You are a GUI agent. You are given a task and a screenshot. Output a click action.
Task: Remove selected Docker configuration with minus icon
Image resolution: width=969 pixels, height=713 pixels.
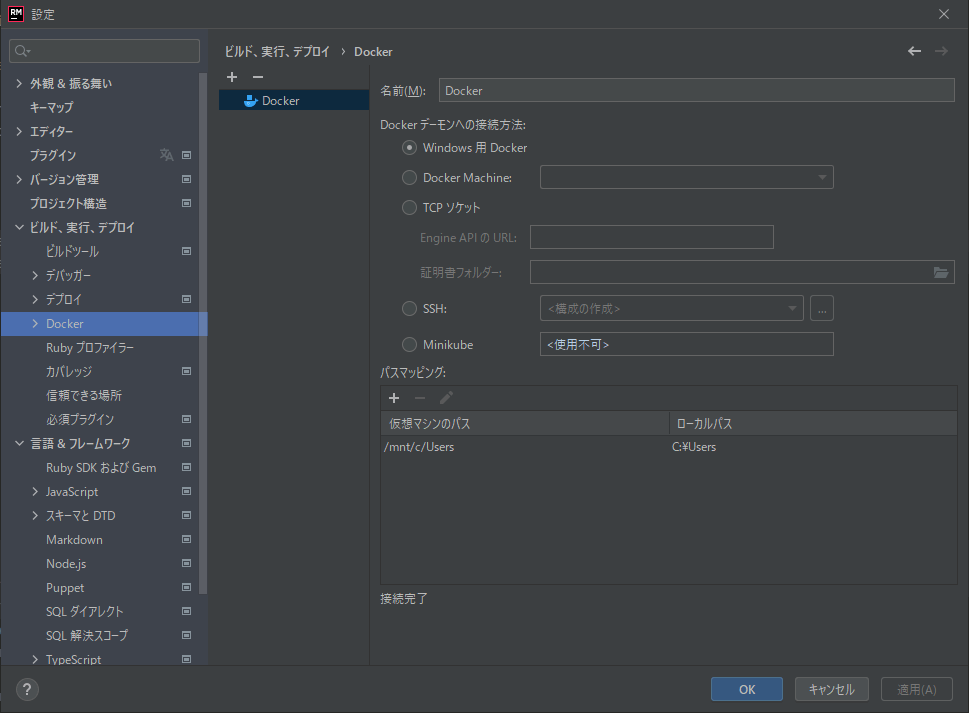pos(258,77)
